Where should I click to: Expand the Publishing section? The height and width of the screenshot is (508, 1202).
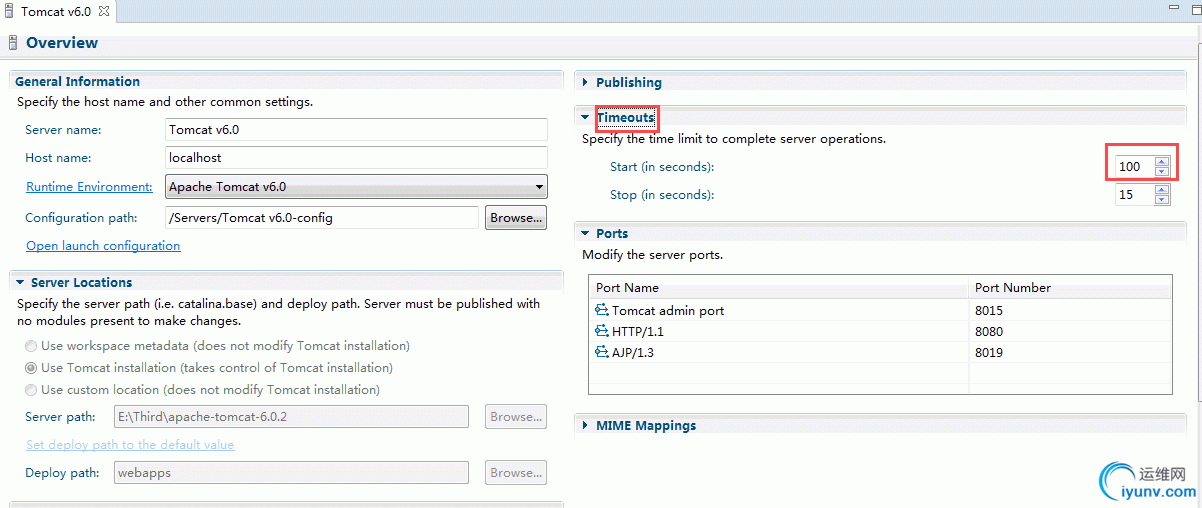[x=585, y=82]
